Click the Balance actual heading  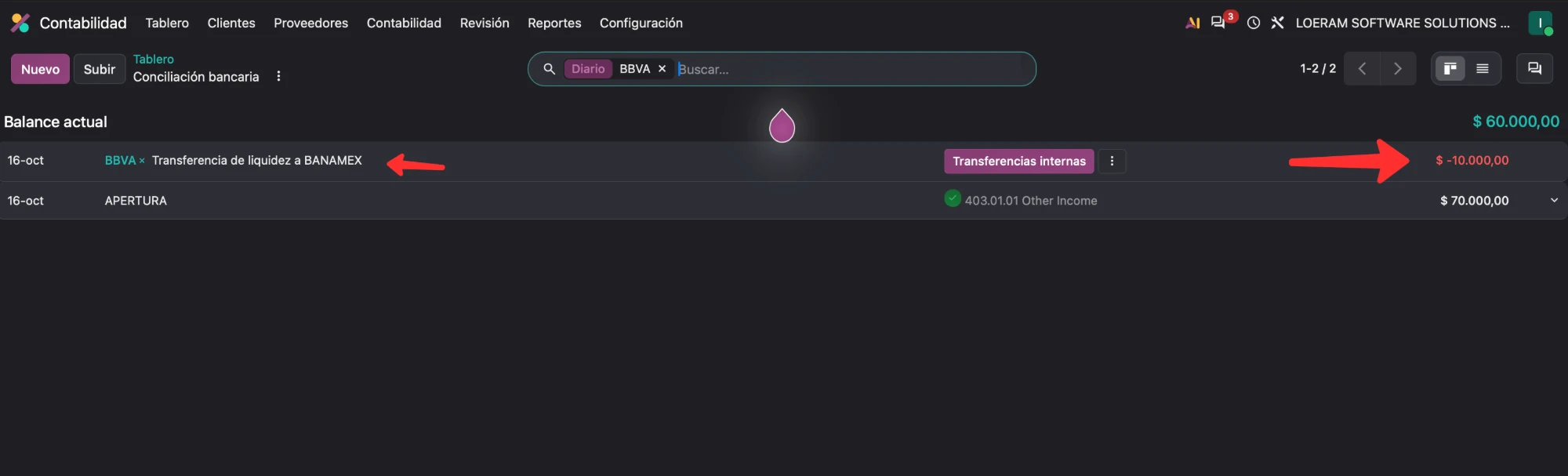click(56, 122)
